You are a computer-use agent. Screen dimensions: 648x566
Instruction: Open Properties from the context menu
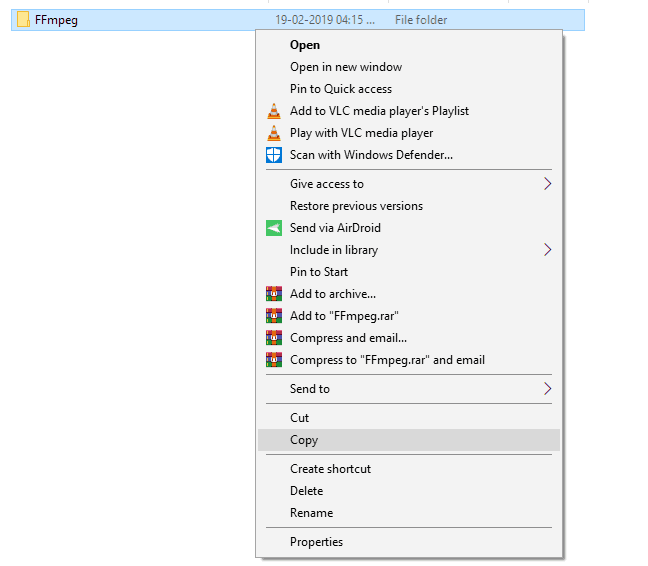pos(409,542)
